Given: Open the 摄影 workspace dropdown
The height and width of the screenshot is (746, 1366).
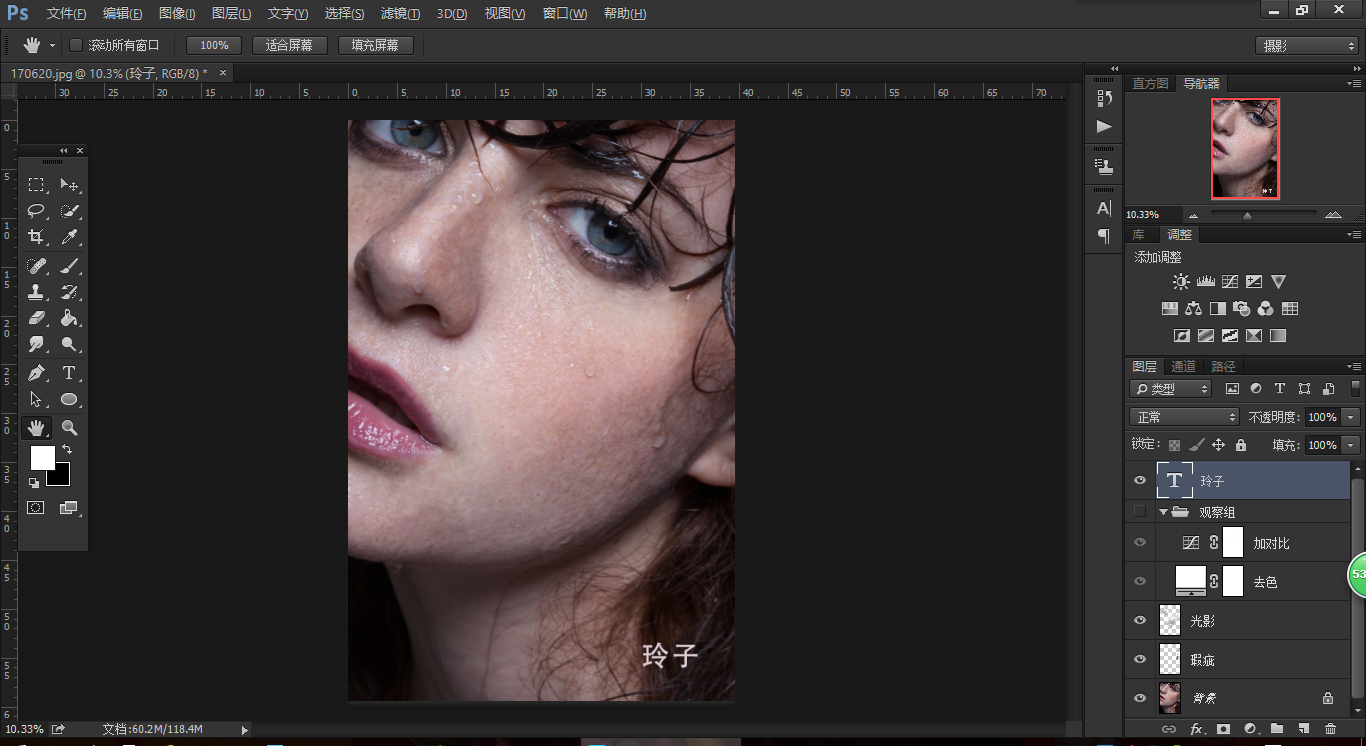Looking at the screenshot, I should [x=1306, y=46].
